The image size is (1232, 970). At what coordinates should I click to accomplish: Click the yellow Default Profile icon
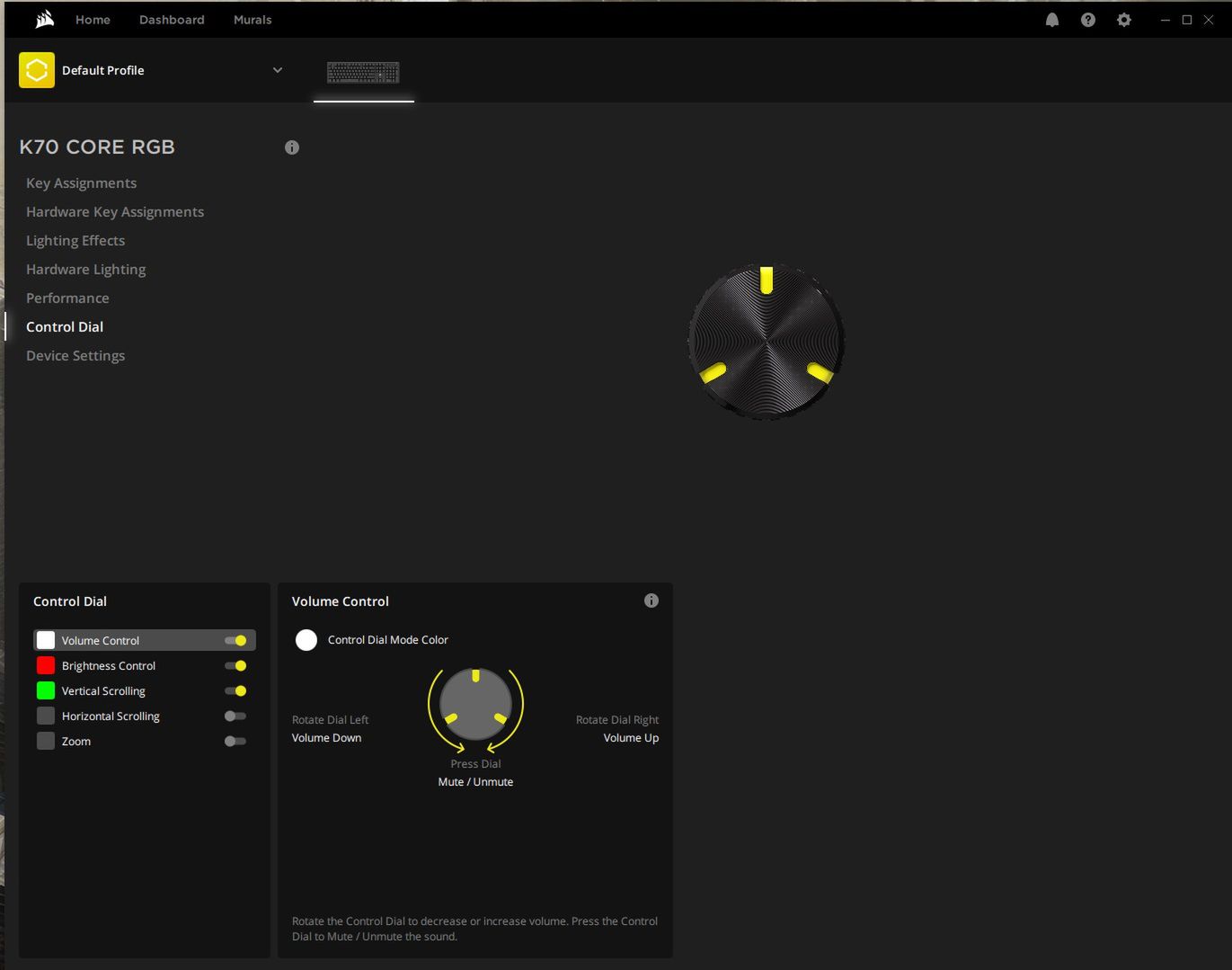37,70
